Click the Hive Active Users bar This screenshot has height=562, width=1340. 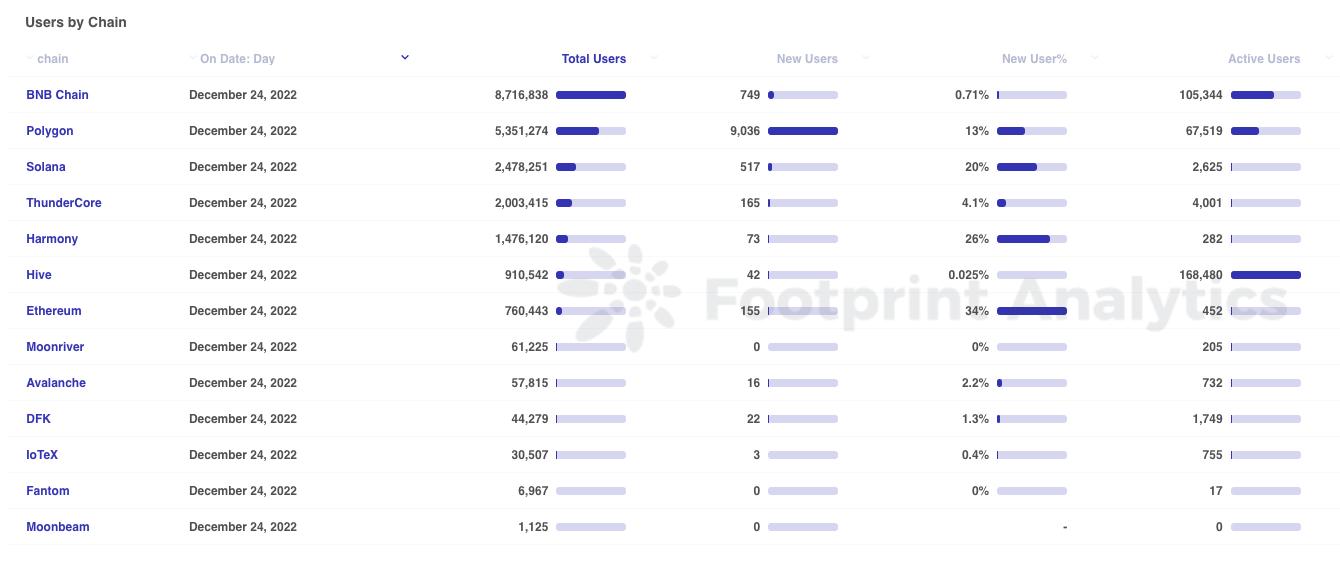tap(1266, 275)
